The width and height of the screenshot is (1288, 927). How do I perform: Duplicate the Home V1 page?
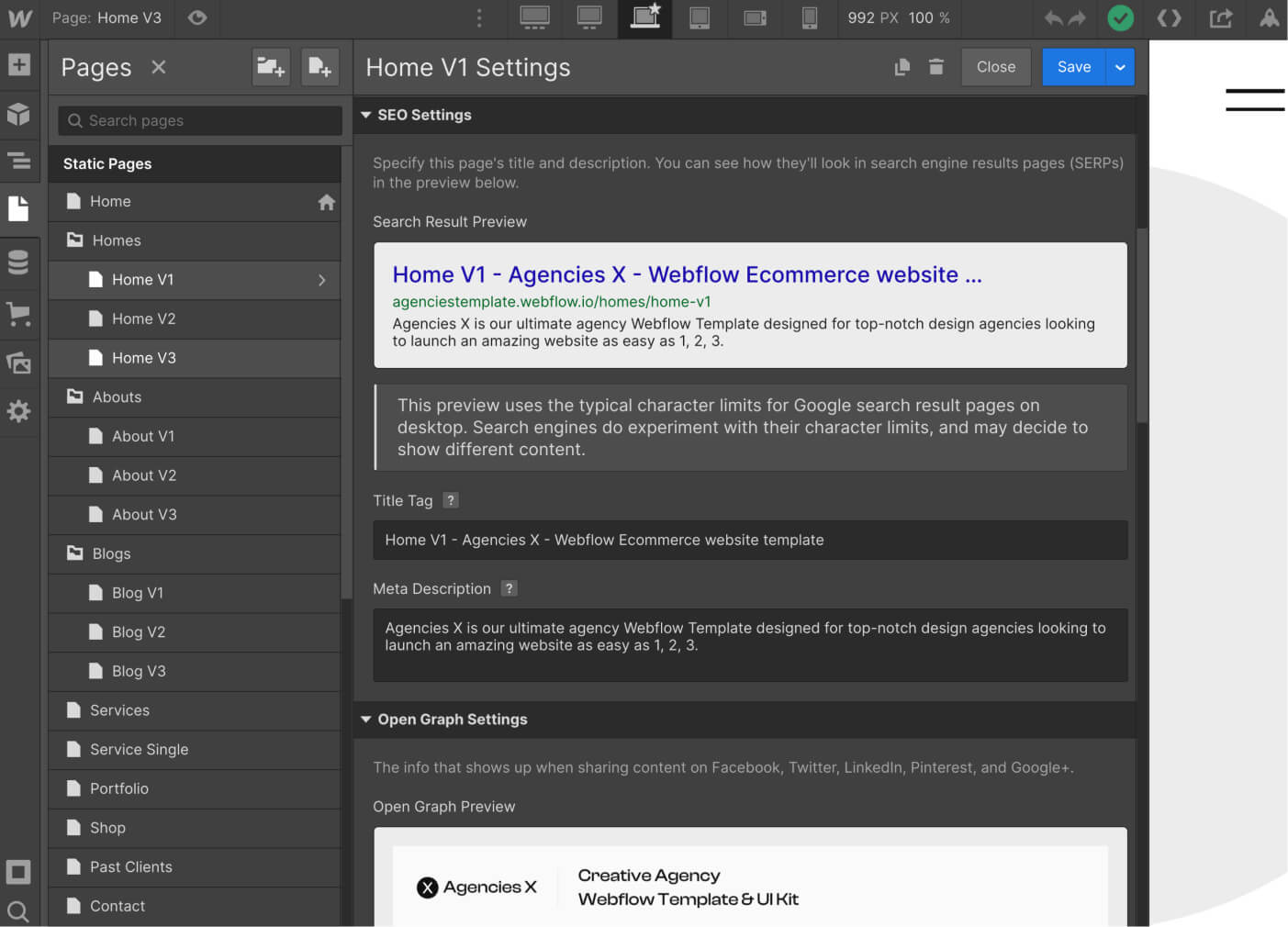tap(902, 67)
